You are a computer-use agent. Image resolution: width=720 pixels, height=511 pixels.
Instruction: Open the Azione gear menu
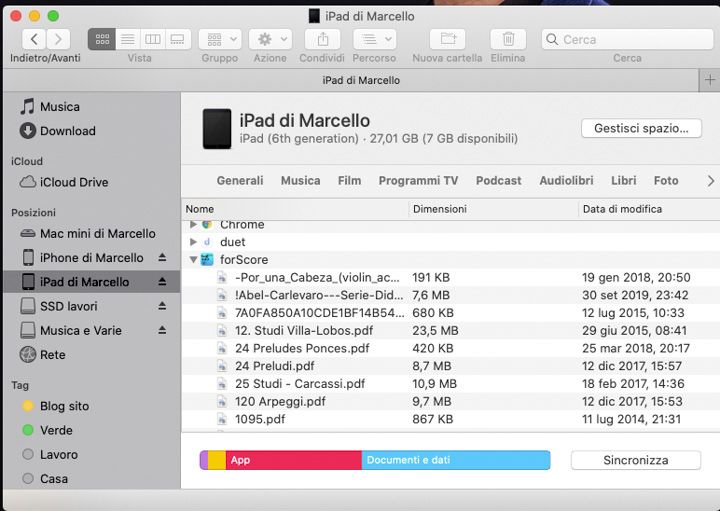click(270, 39)
